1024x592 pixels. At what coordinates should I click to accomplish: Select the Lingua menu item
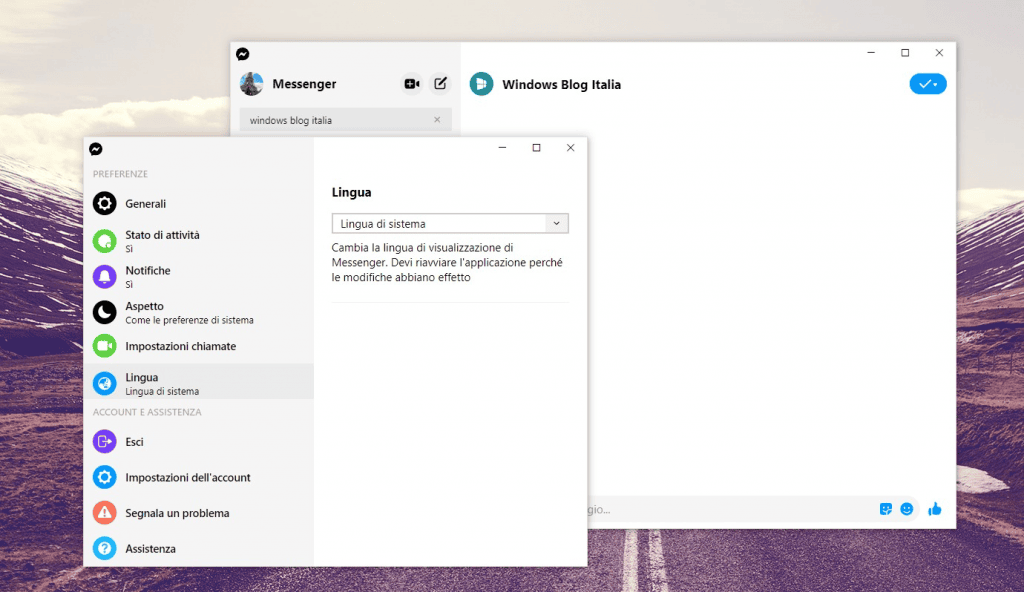[142, 383]
